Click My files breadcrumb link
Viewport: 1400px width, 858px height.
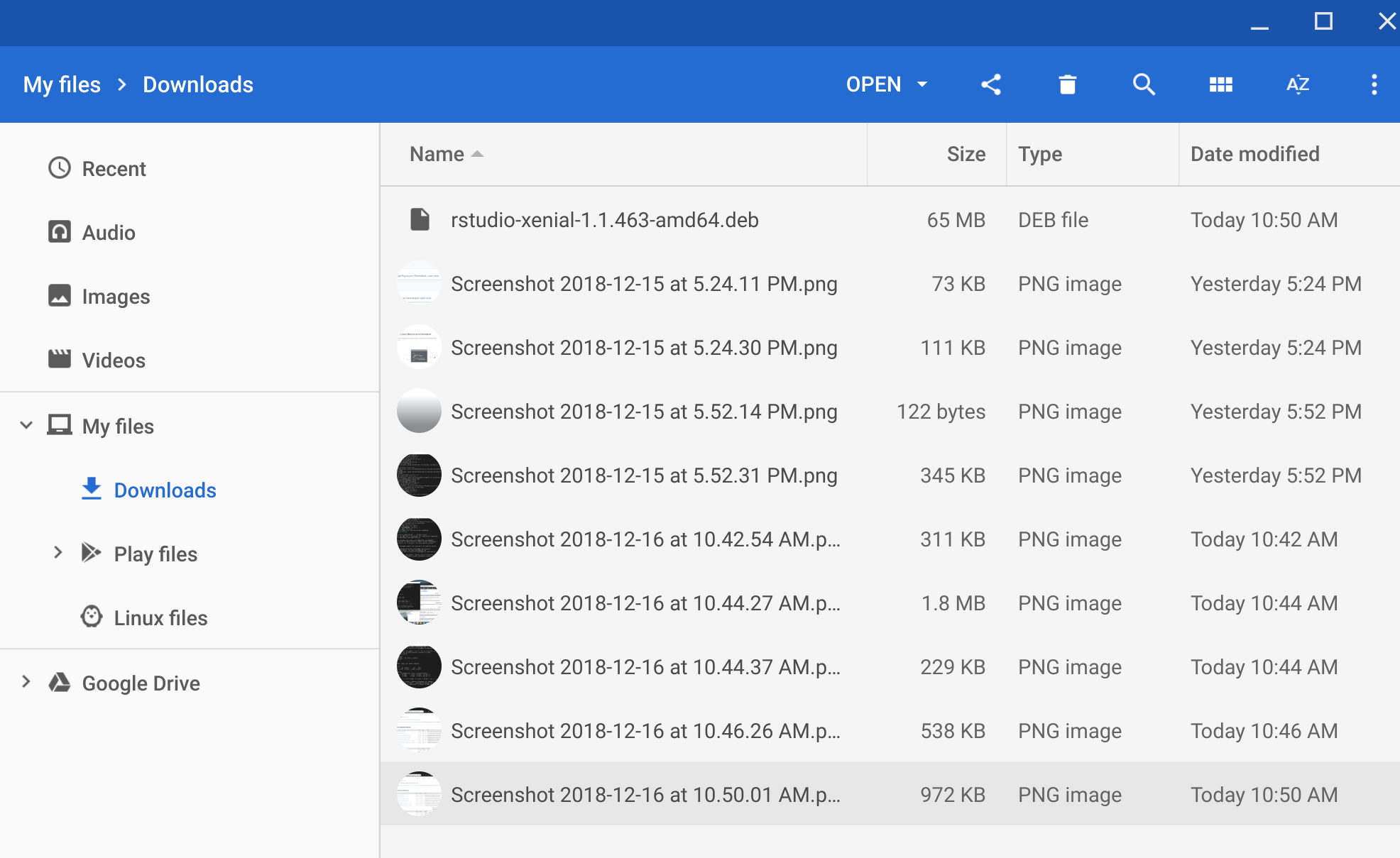tap(62, 84)
